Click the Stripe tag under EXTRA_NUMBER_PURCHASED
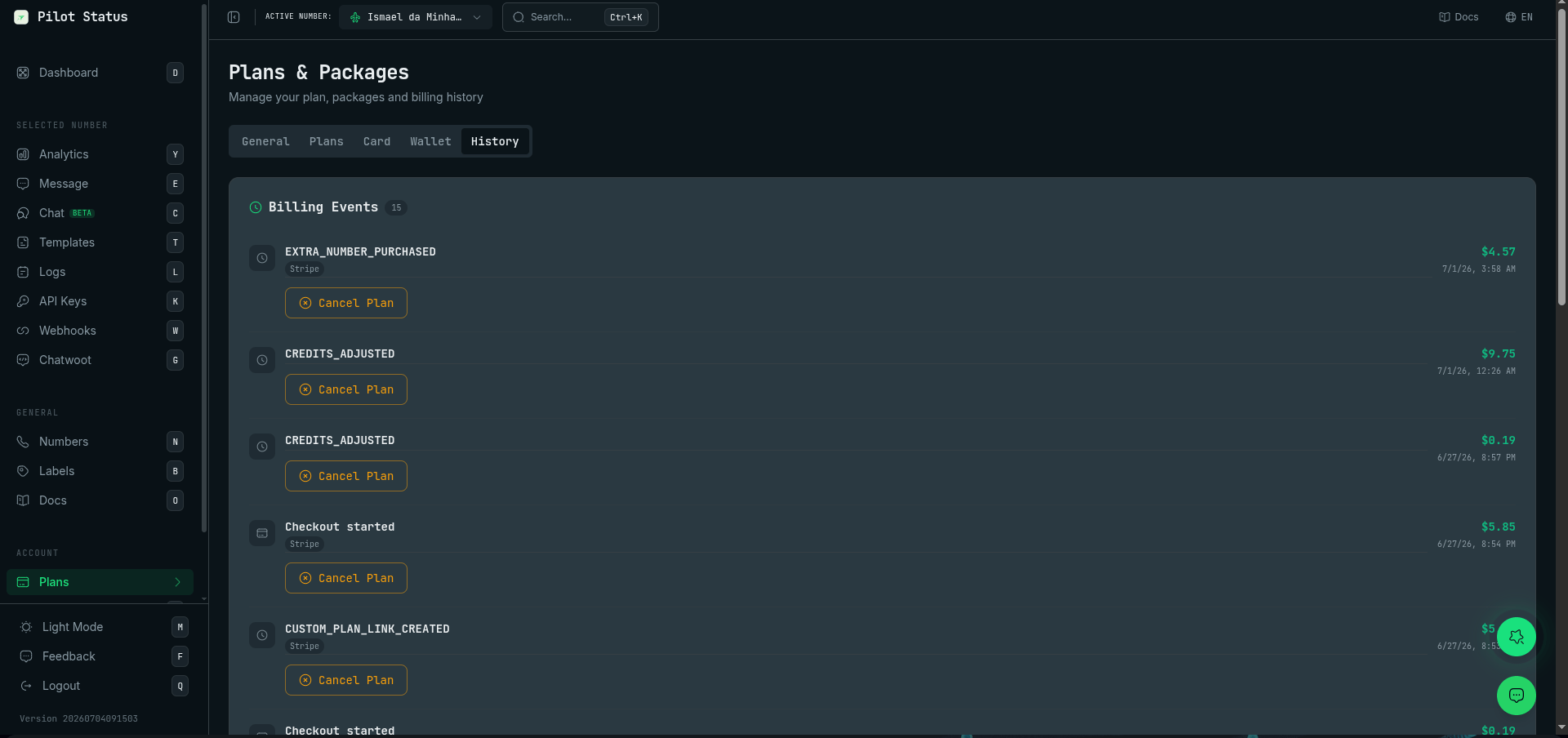This screenshot has height=738, width=1568. coord(305,269)
